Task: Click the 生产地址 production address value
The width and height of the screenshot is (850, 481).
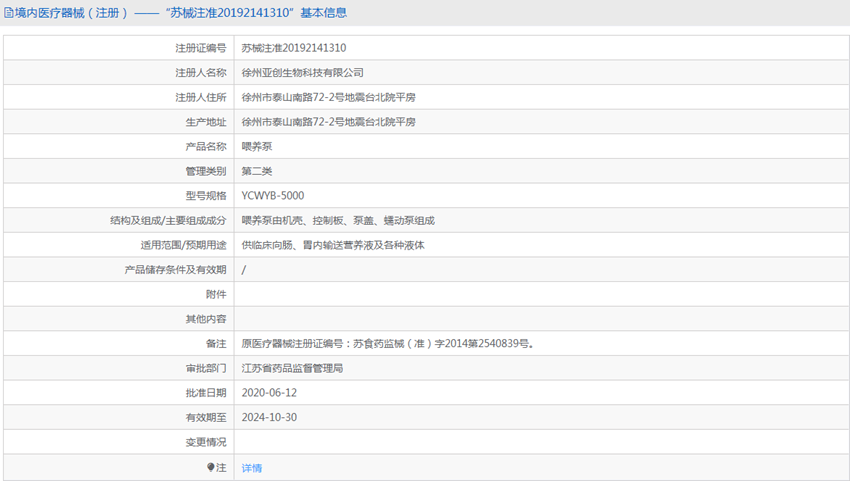Action: coord(329,122)
